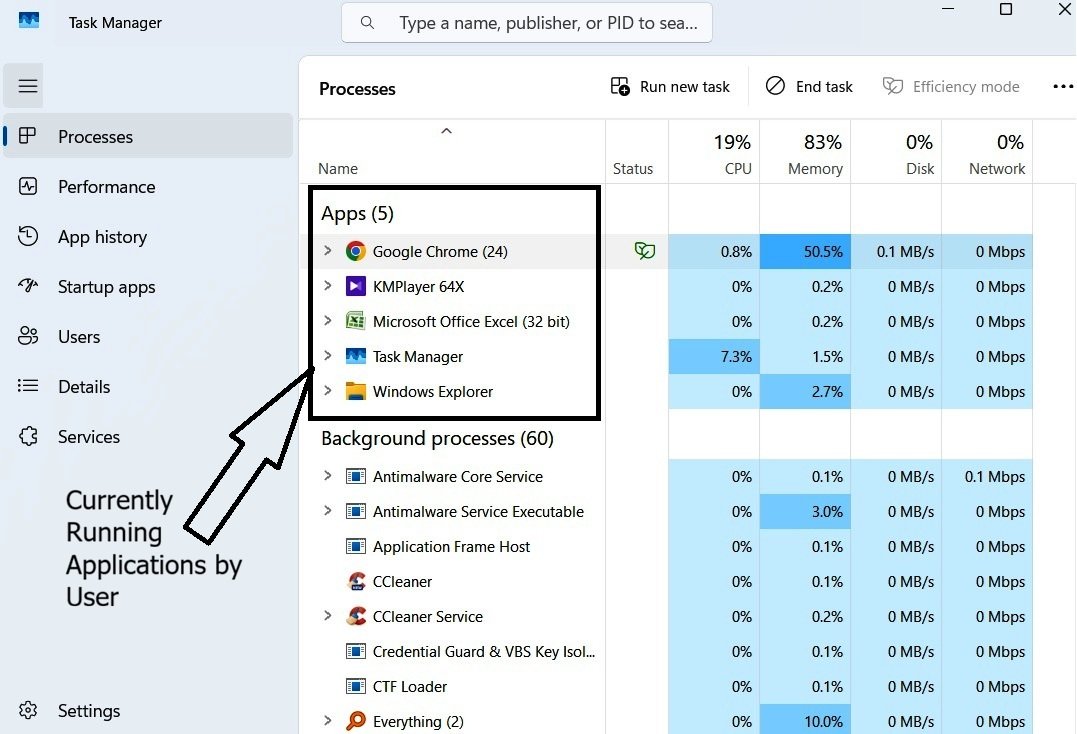Click the End task button
Viewport: 1077px width, 734px height.
pos(809,87)
